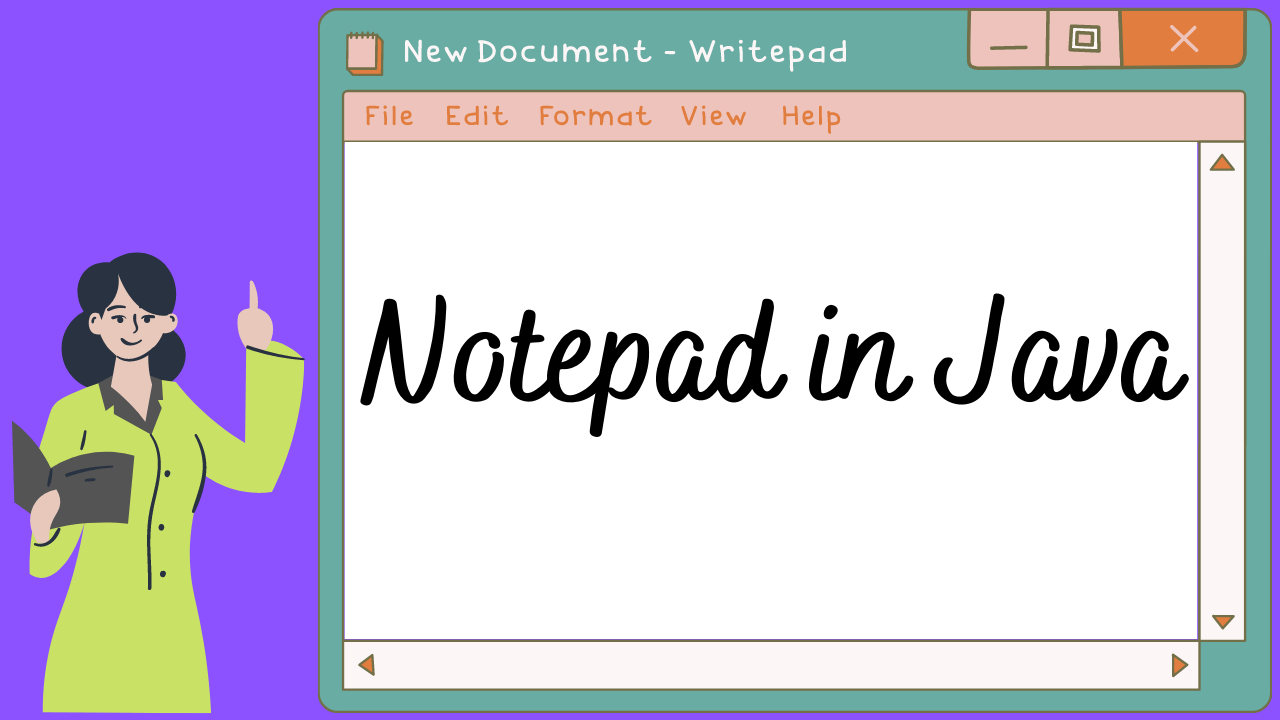Close the Writepad window
The width and height of the screenshot is (1280, 720).
click(1183, 39)
